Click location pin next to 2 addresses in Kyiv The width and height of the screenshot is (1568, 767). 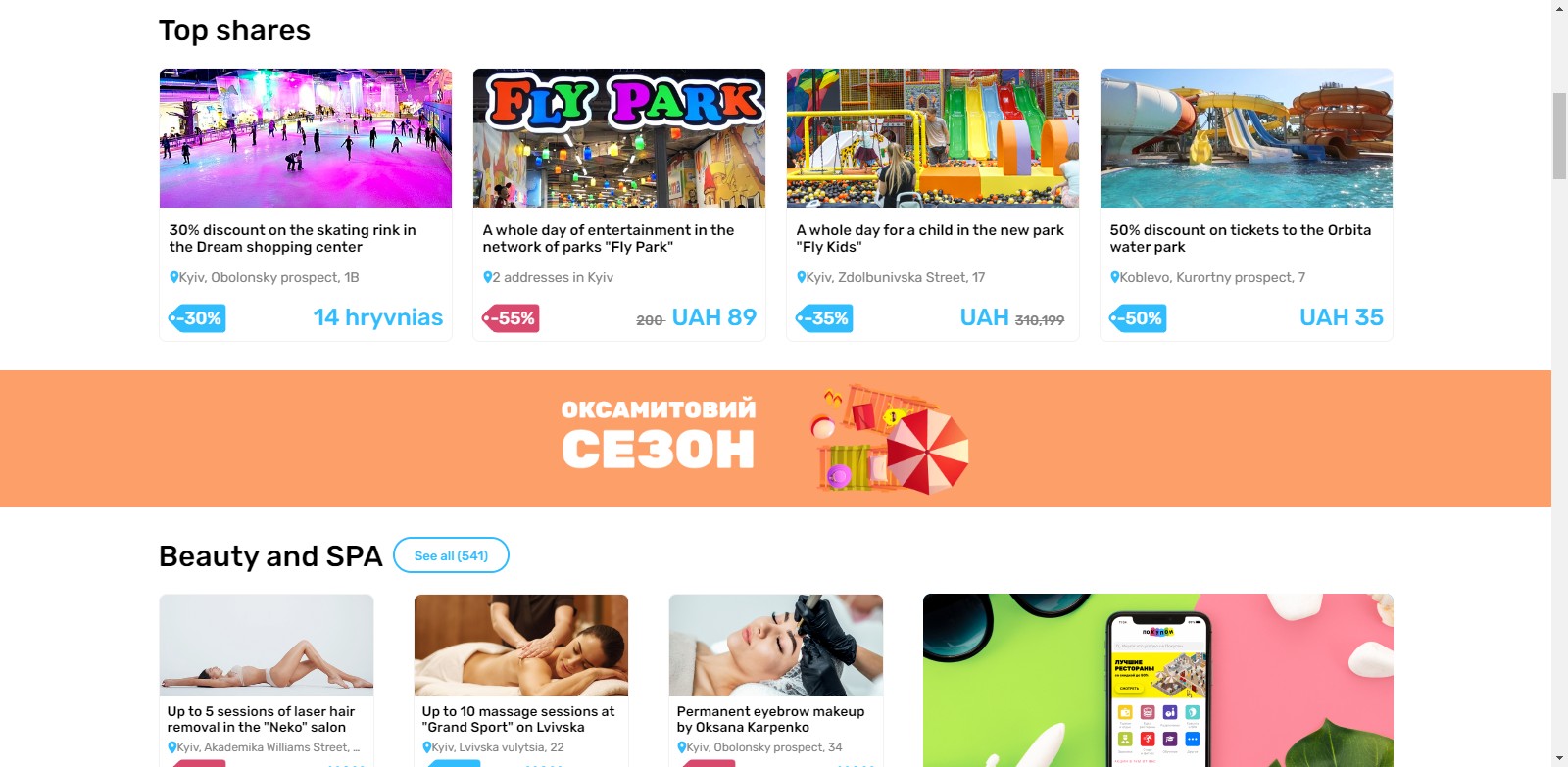coord(488,278)
